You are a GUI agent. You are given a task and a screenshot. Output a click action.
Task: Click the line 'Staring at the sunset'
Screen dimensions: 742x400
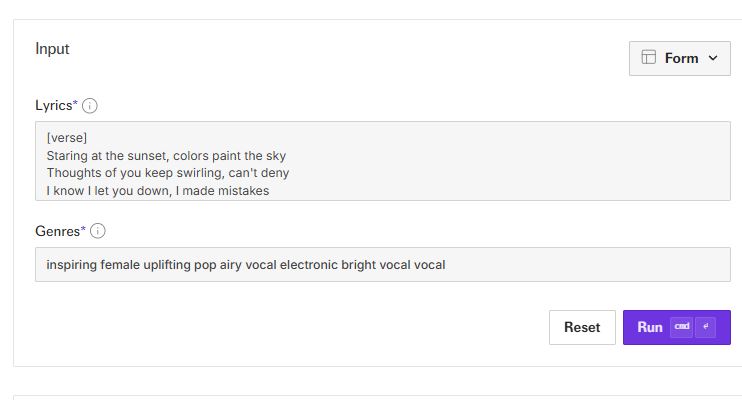click(166, 156)
